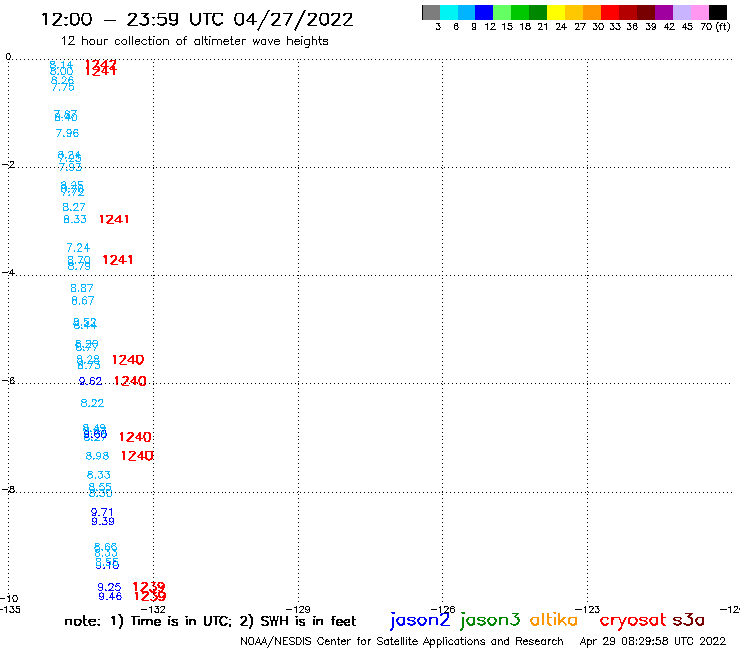Click the blue wave height value 9.46
Screen dimensions: 740x650
click(110, 597)
